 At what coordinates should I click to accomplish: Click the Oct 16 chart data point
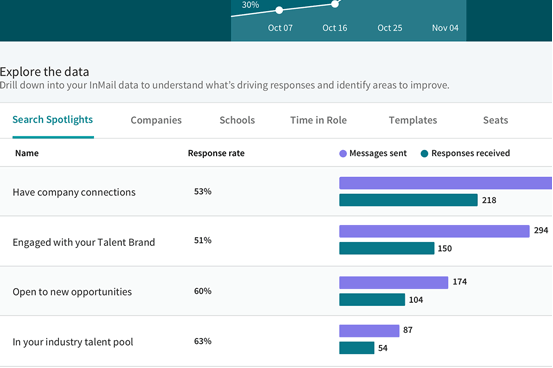coord(335,4)
